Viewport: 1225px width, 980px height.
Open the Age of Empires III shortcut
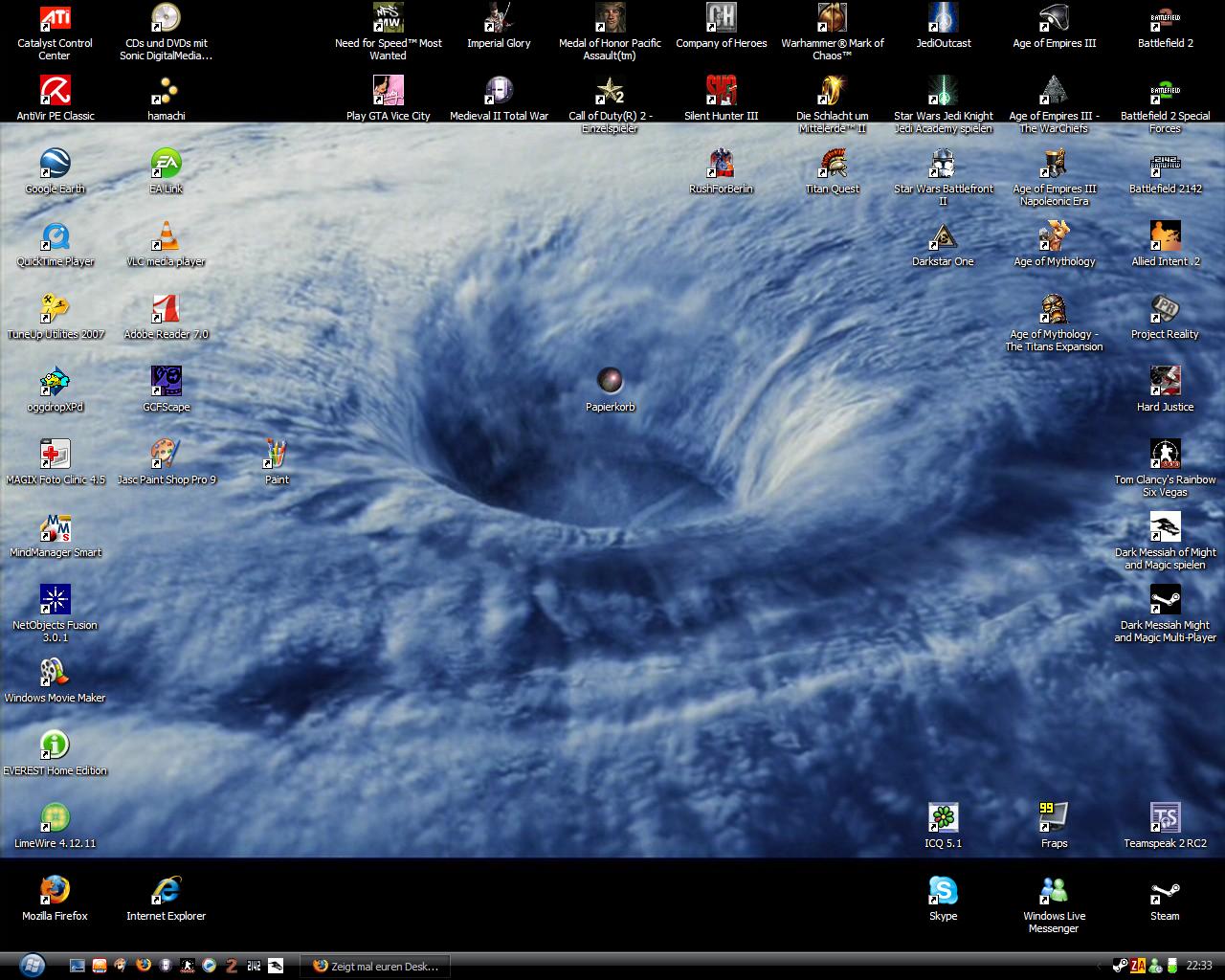pyautogui.click(x=1054, y=18)
